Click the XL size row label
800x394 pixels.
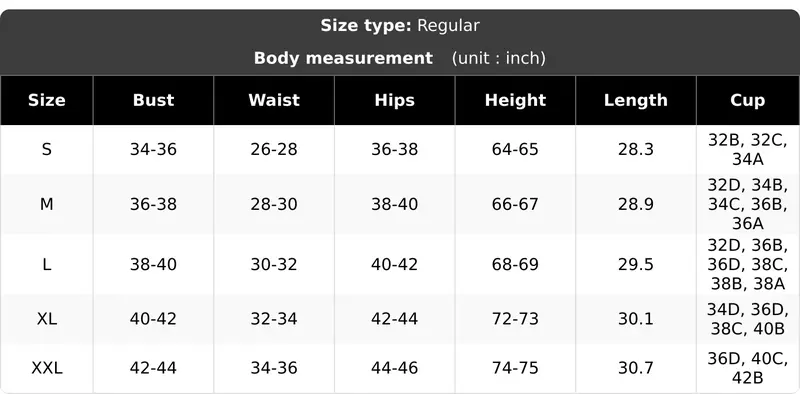point(46,319)
